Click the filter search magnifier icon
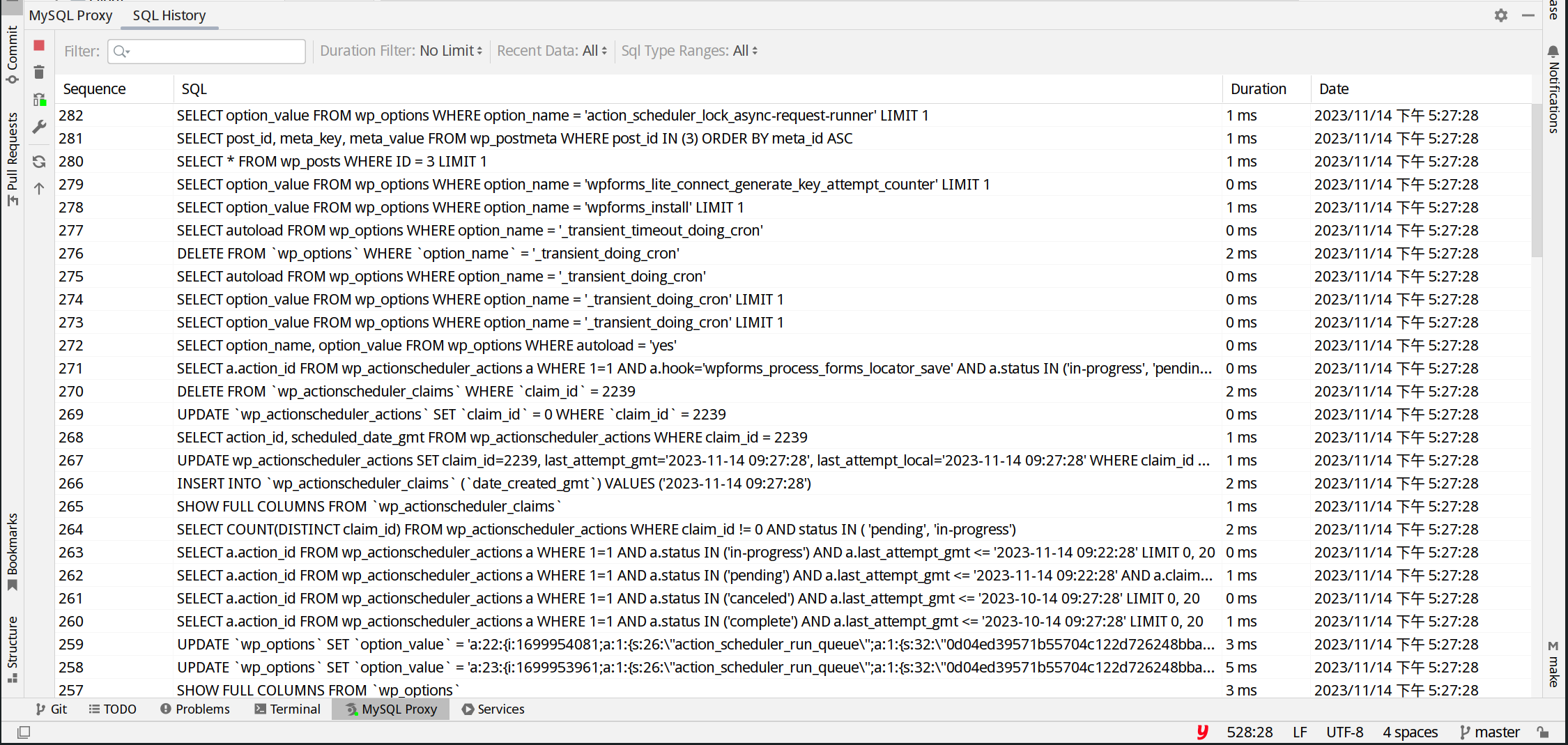The height and width of the screenshot is (745, 1568). (121, 51)
